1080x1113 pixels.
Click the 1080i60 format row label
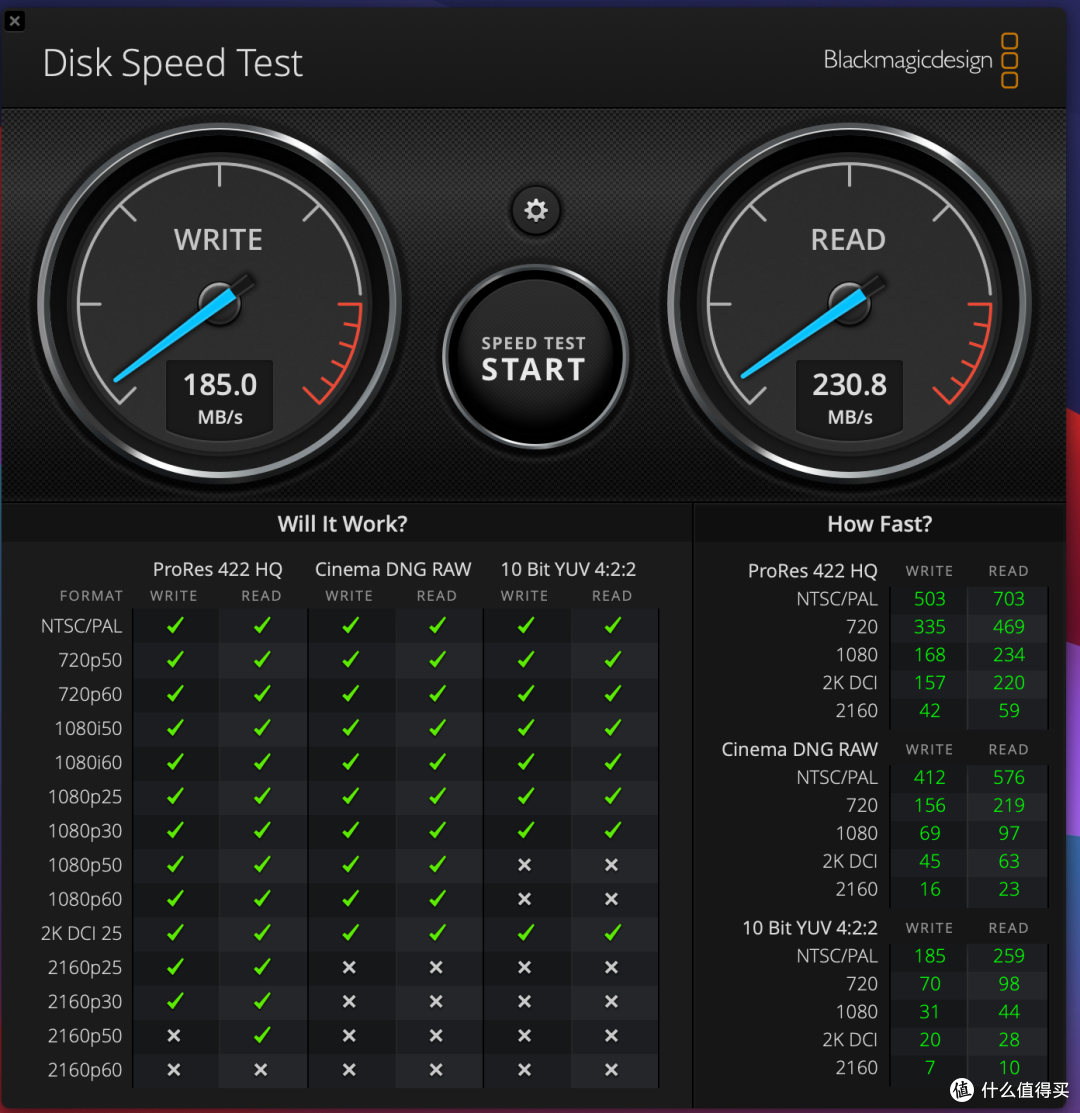tap(88, 762)
